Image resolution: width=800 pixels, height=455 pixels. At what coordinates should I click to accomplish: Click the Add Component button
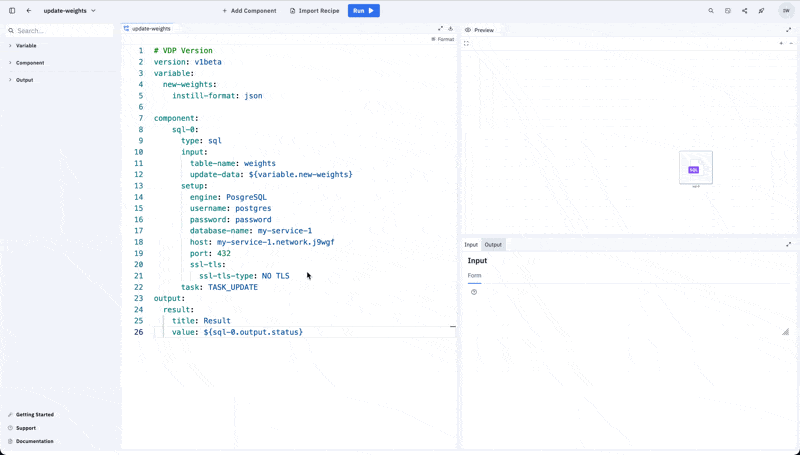[249, 11]
